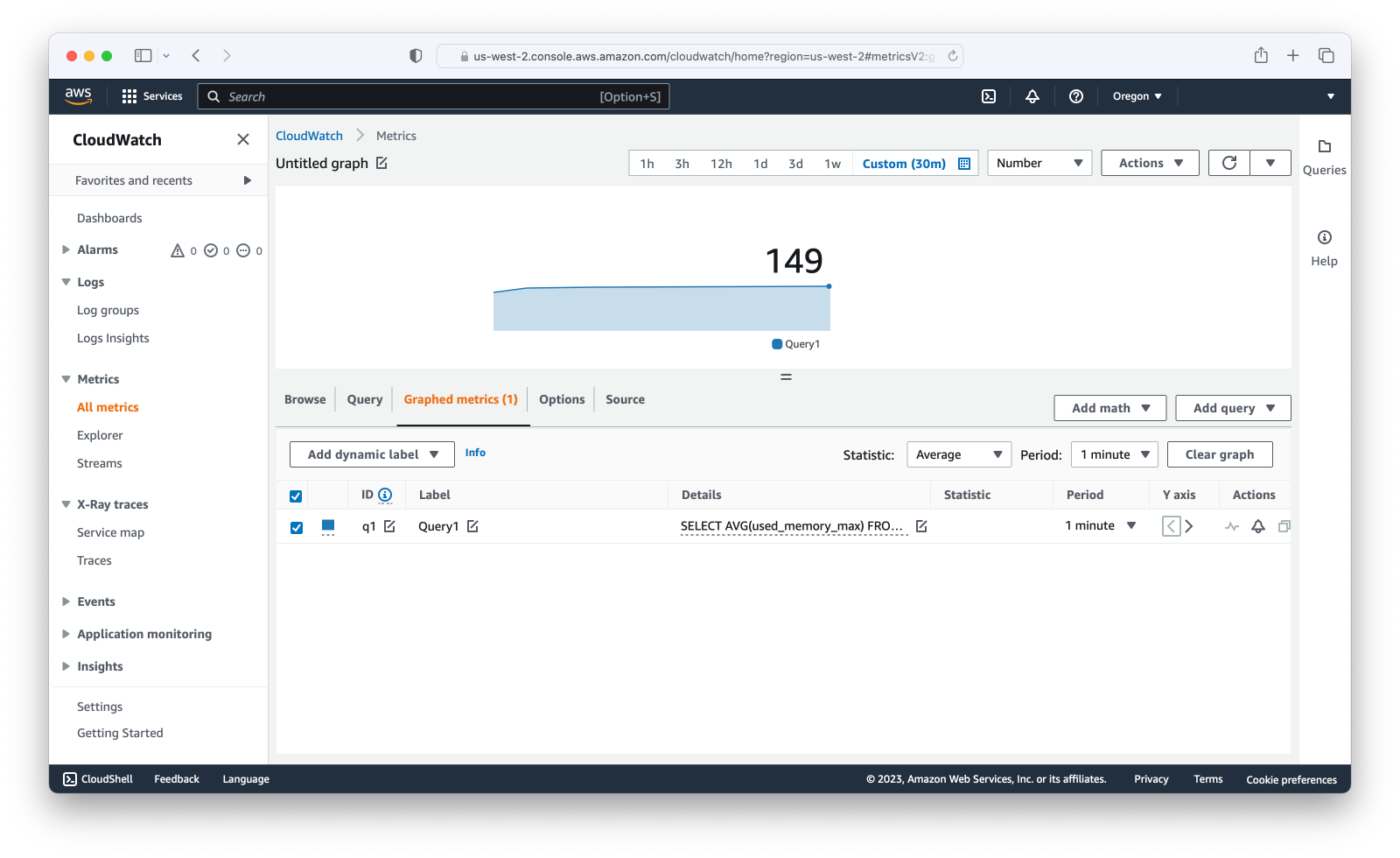This screenshot has height=858, width=1400.
Task: Change Query1 row period dropdown
Action: tap(1101, 526)
